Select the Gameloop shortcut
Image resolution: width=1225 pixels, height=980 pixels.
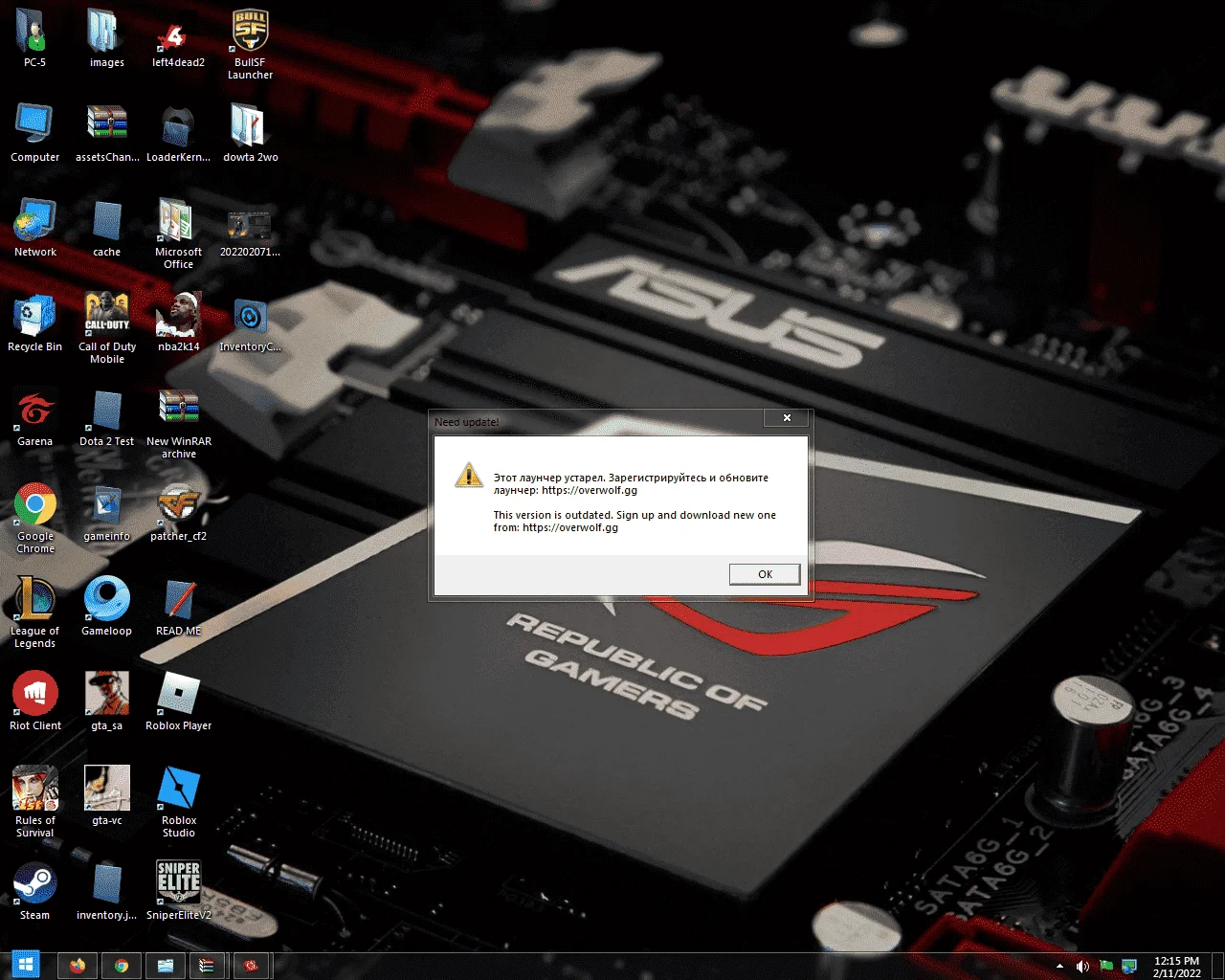[107, 606]
